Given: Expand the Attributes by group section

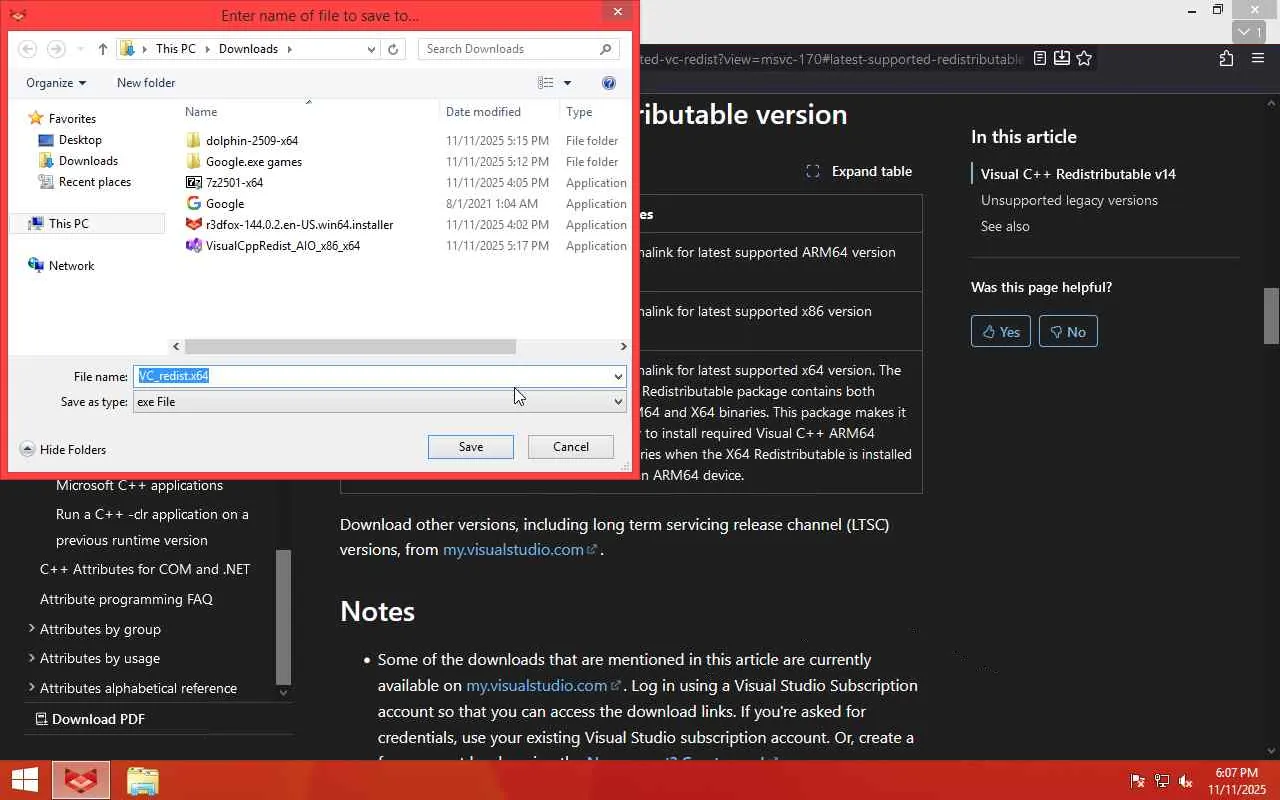Looking at the screenshot, I should point(32,629).
